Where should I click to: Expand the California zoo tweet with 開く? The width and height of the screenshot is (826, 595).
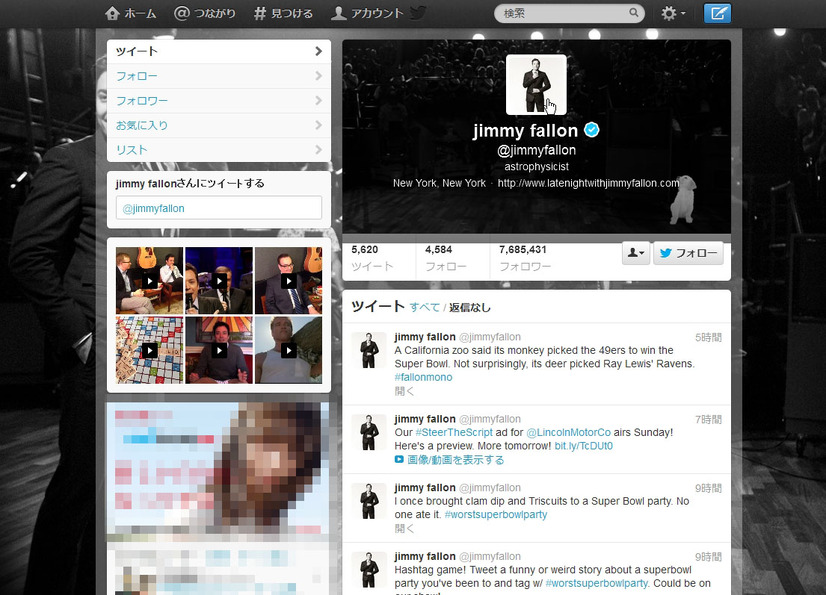click(404, 391)
